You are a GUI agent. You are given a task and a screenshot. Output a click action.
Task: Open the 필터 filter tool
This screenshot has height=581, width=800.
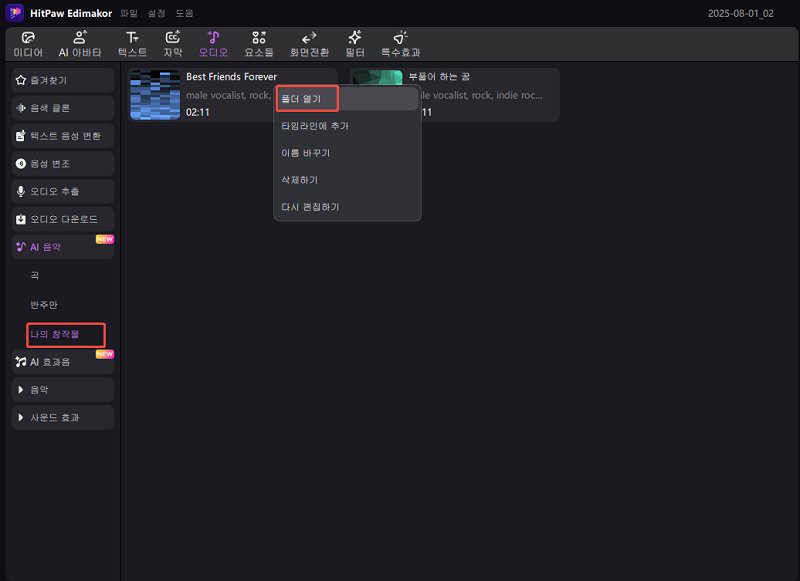pos(355,44)
